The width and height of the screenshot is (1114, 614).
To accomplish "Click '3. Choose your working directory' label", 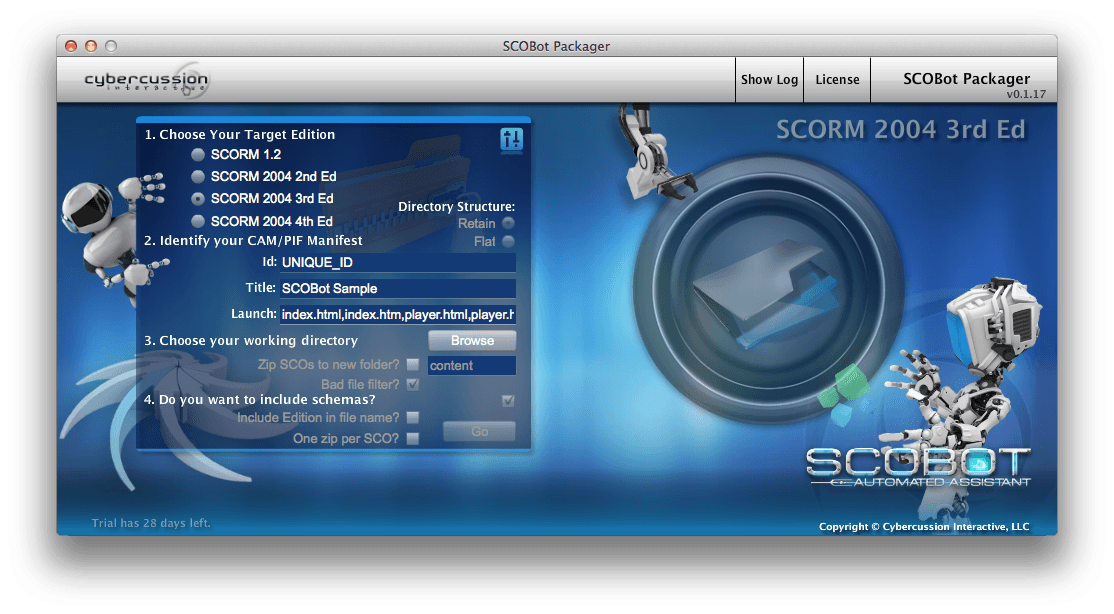I will [x=251, y=340].
